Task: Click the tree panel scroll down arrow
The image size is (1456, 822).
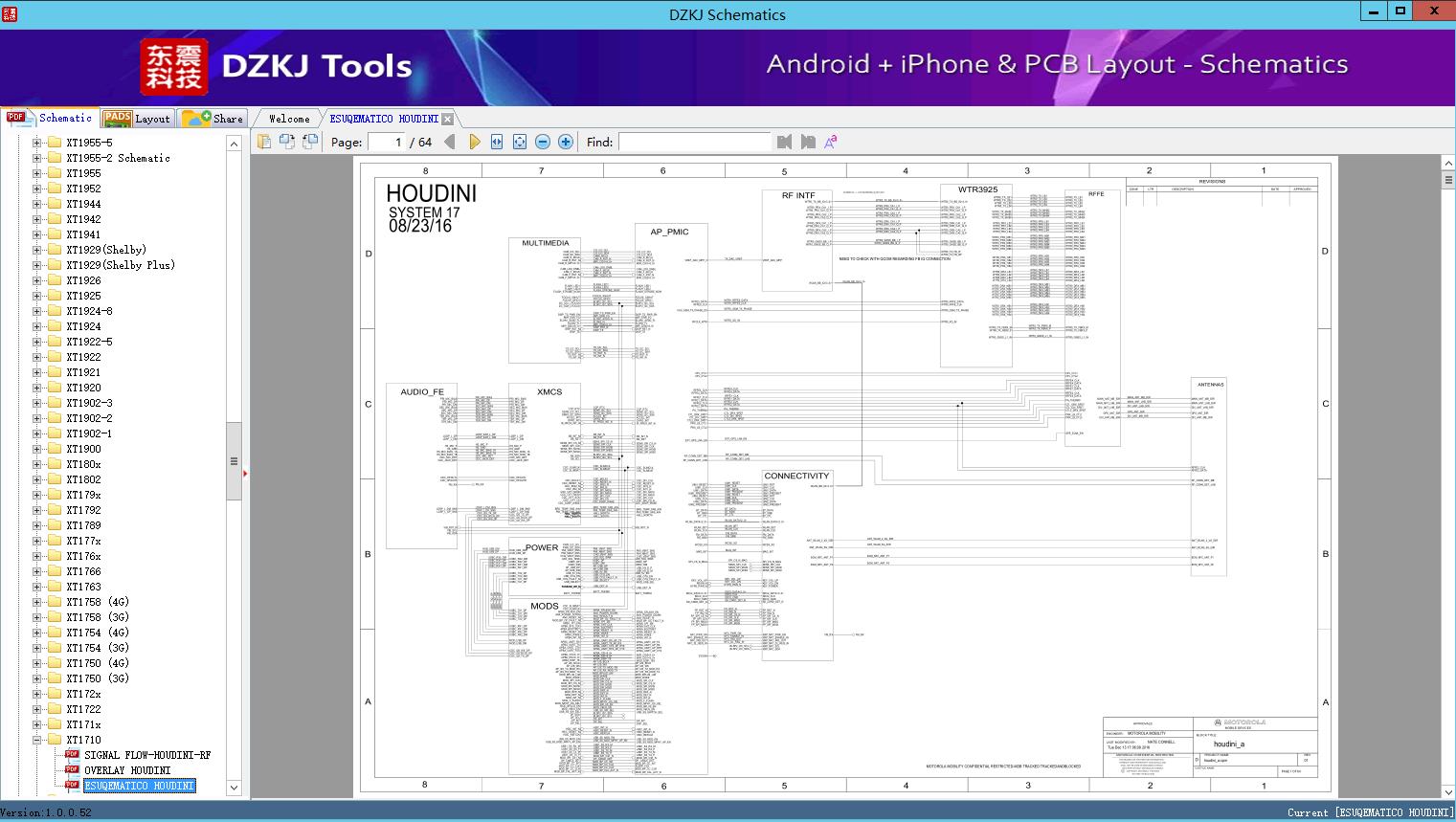Action: 234,788
